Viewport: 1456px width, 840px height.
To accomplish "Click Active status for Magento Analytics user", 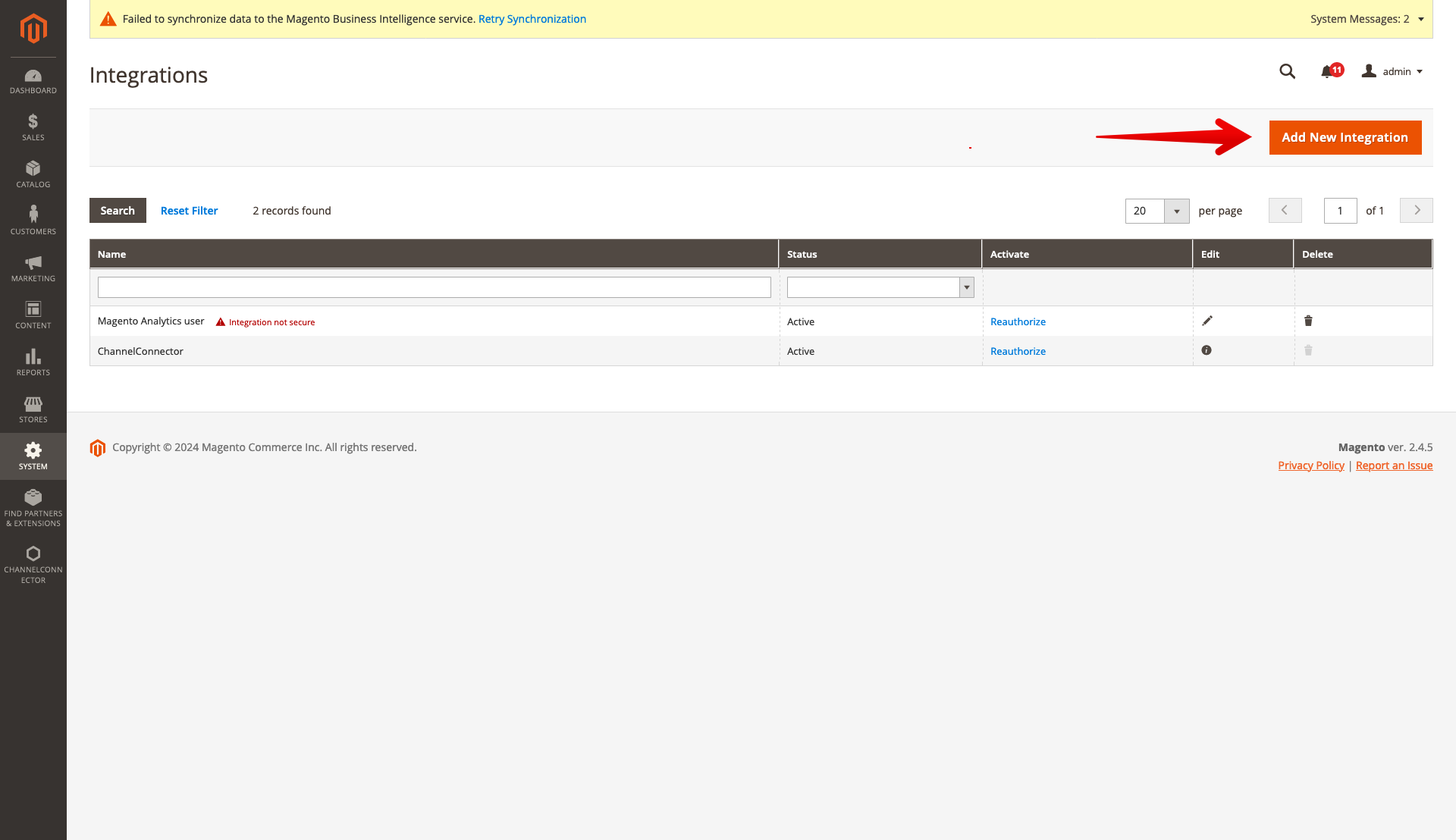I will (x=801, y=321).
